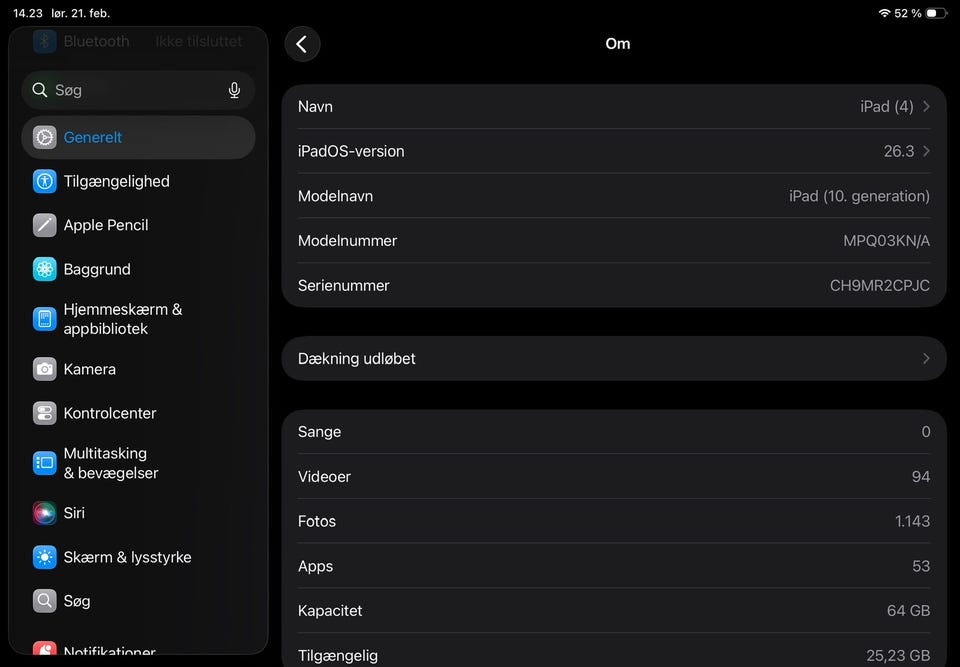The image size is (960, 667).
Task: Open Hjemmeskærm & appbibliotek settings
Action: click(122, 319)
